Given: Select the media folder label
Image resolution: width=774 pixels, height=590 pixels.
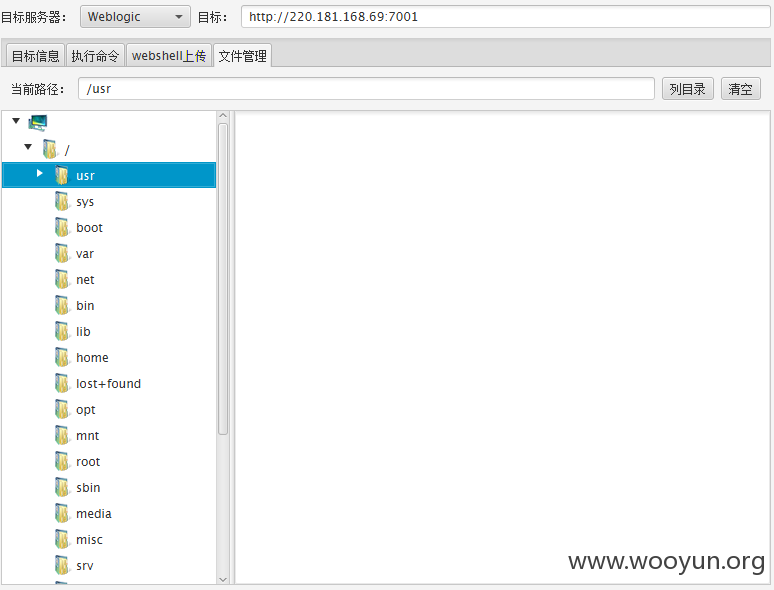Looking at the screenshot, I should pos(94,513).
